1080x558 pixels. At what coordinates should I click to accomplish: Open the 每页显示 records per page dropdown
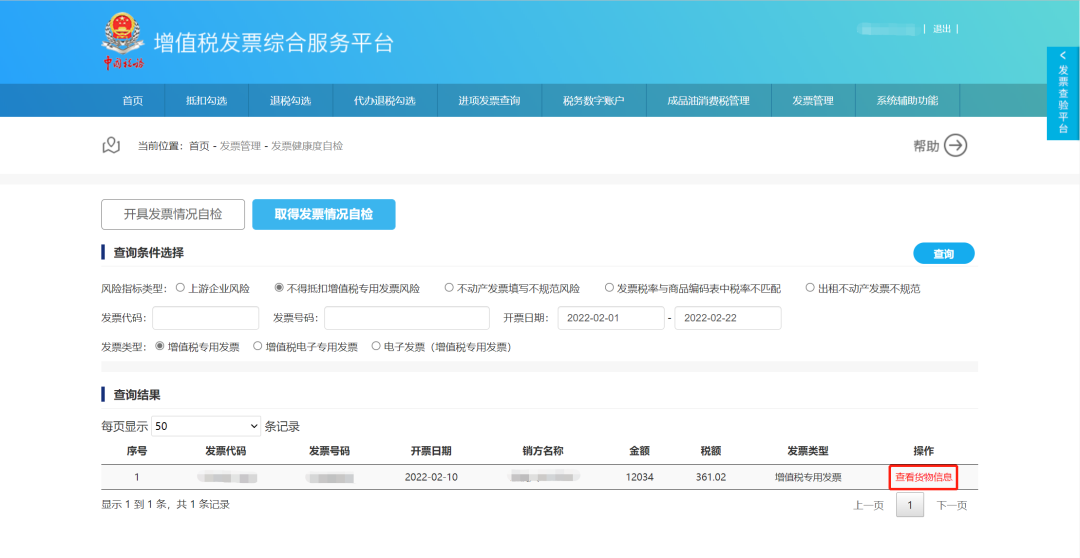[206, 426]
